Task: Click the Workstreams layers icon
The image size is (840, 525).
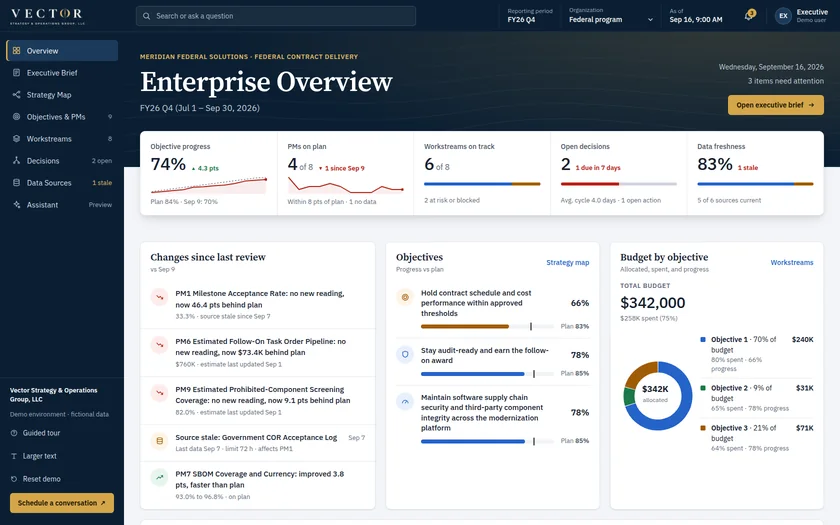Action: point(17,138)
